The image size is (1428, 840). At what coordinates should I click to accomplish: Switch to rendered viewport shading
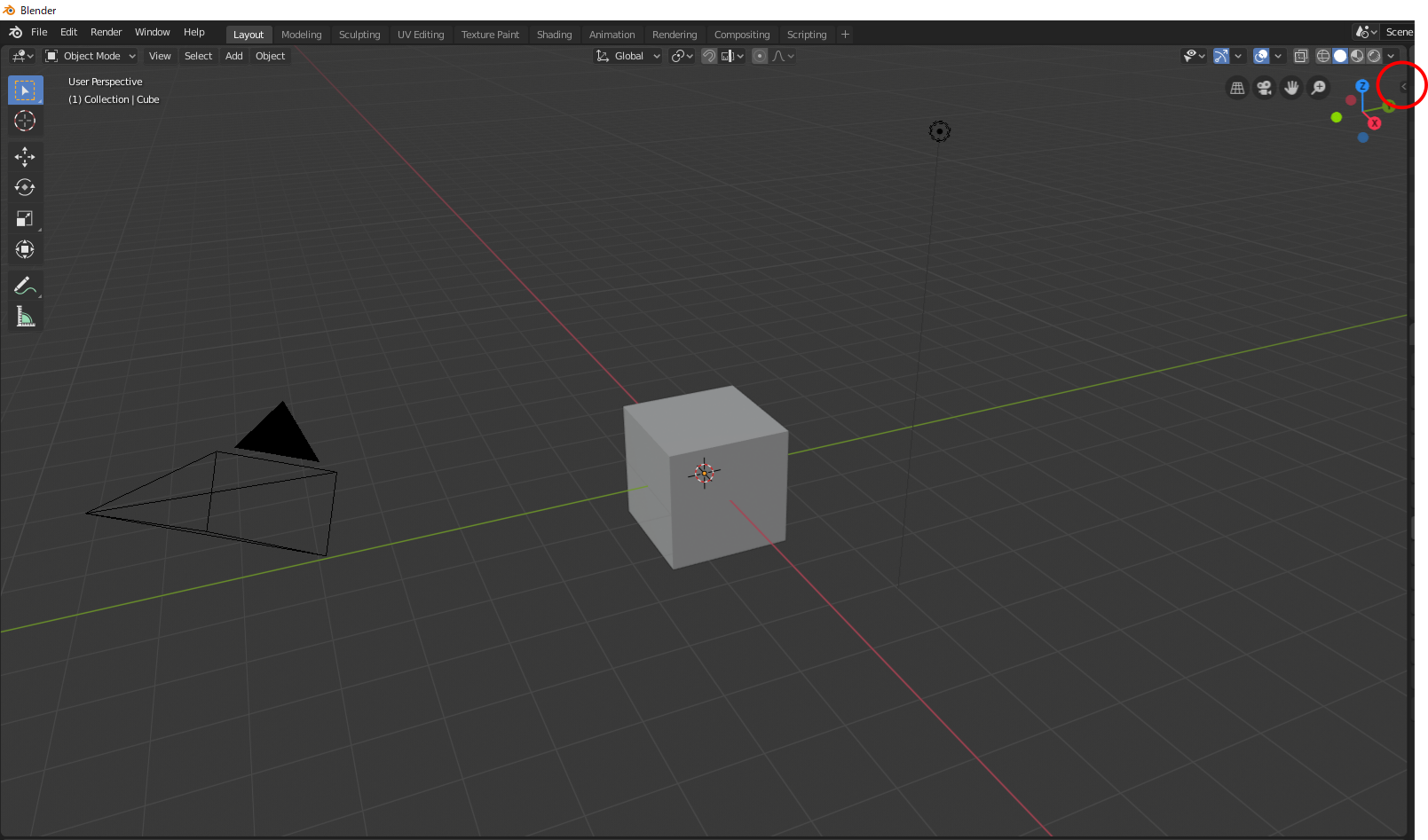[1374, 56]
